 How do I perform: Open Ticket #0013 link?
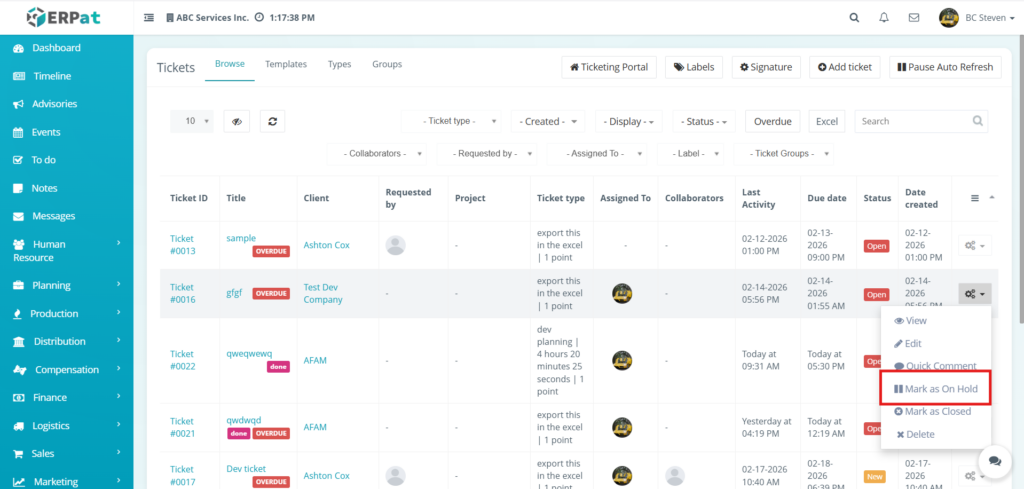point(182,245)
